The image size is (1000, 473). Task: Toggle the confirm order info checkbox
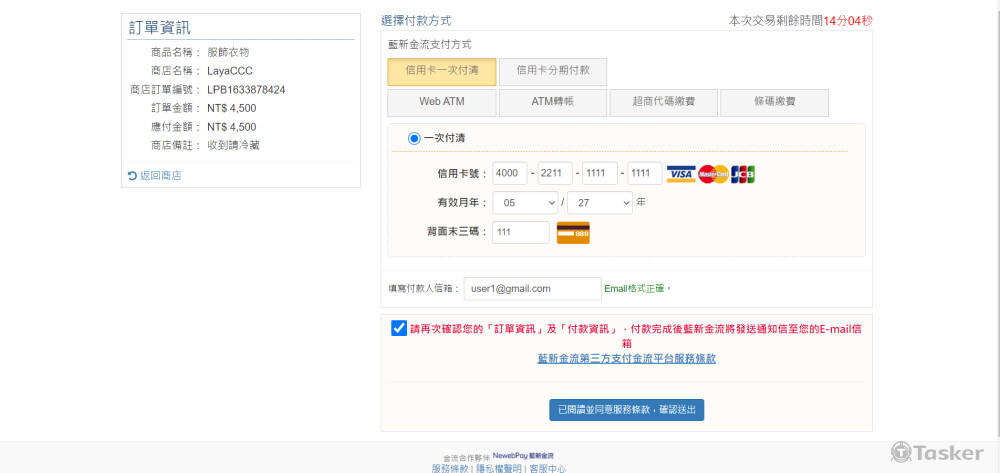click(399, 328)
